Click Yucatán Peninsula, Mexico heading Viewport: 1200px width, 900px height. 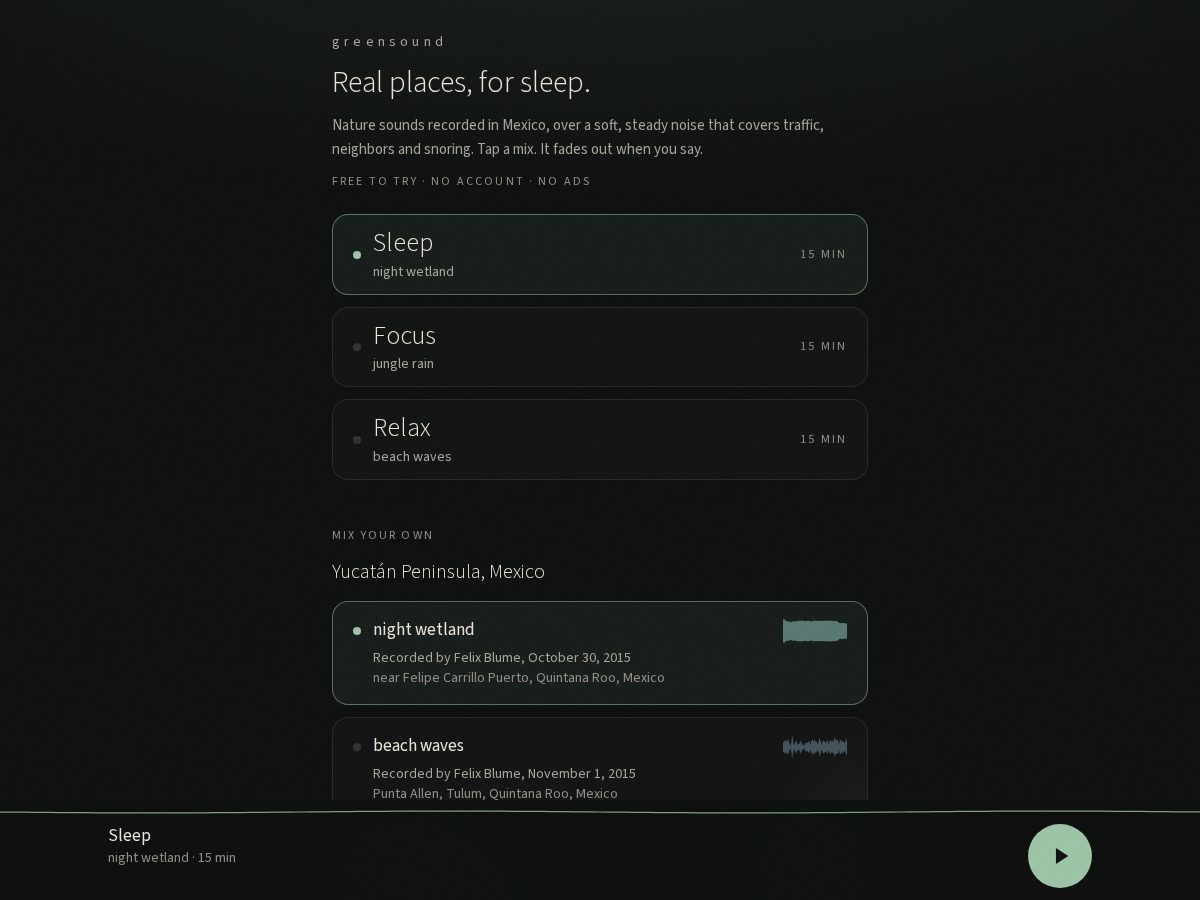(438, 572)
